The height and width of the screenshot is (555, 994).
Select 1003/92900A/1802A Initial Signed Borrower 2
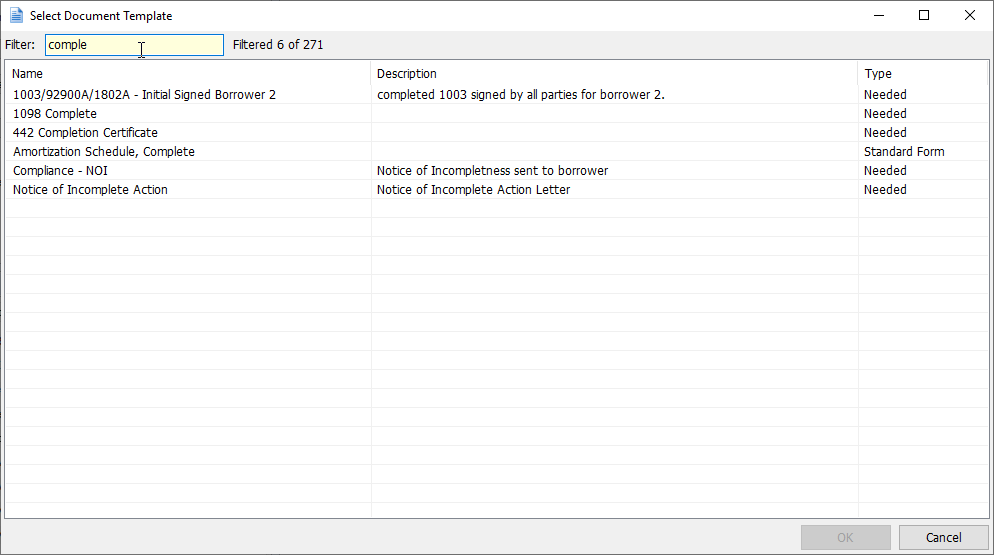496,95
